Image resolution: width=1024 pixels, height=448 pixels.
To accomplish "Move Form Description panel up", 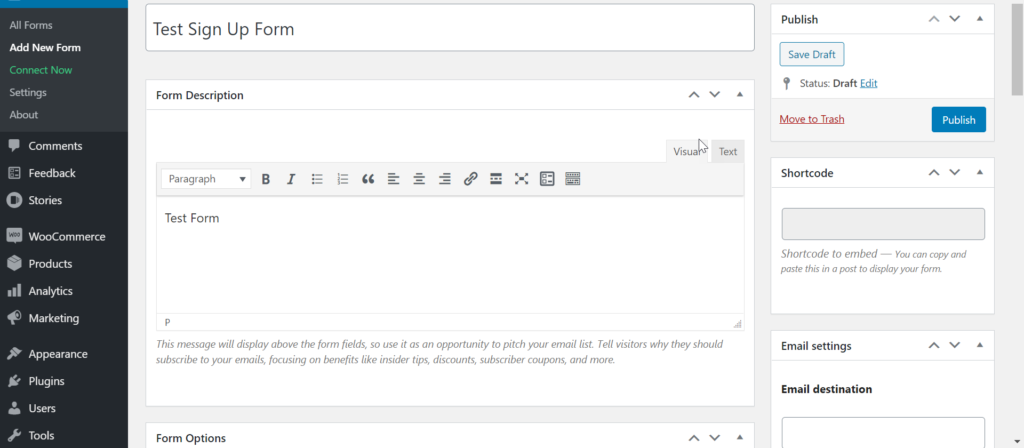I will coord(694,95).
